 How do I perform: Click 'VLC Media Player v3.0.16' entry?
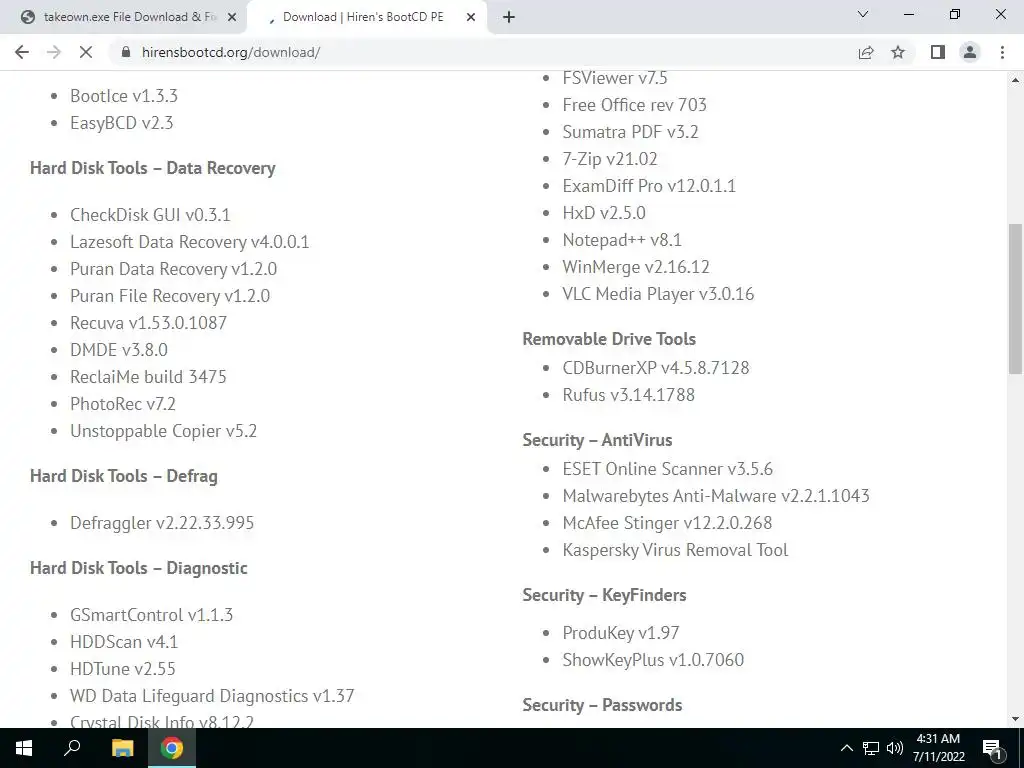point(658,294)
